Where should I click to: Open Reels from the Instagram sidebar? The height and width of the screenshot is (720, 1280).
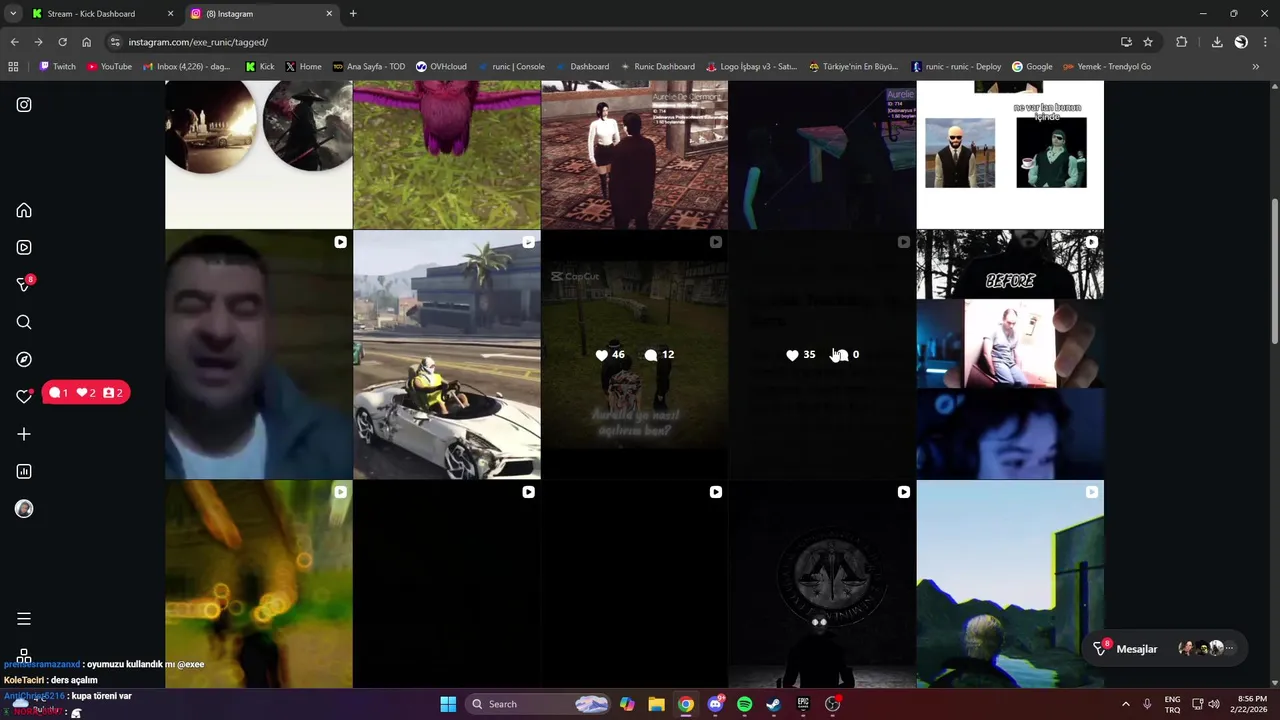pos(24,247)
